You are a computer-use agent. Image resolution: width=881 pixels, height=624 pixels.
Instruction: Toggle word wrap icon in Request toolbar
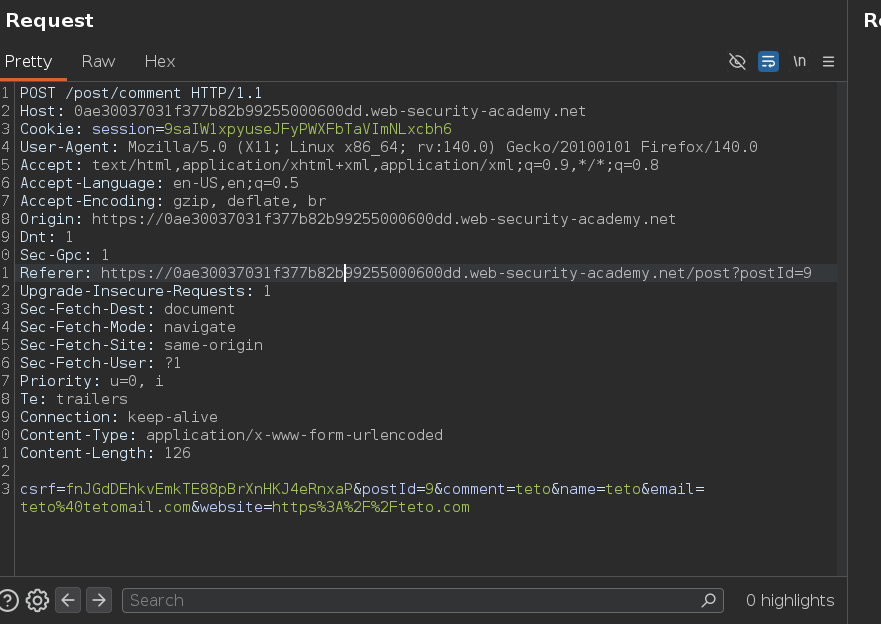[768, 61]
